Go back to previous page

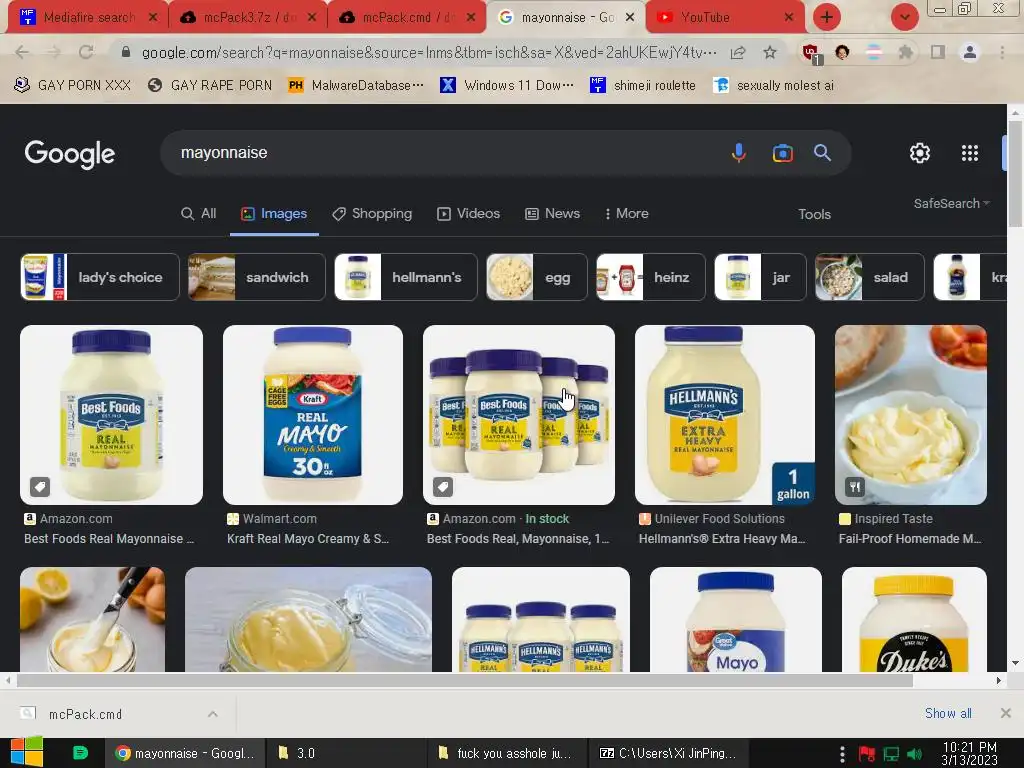(22, 52)
